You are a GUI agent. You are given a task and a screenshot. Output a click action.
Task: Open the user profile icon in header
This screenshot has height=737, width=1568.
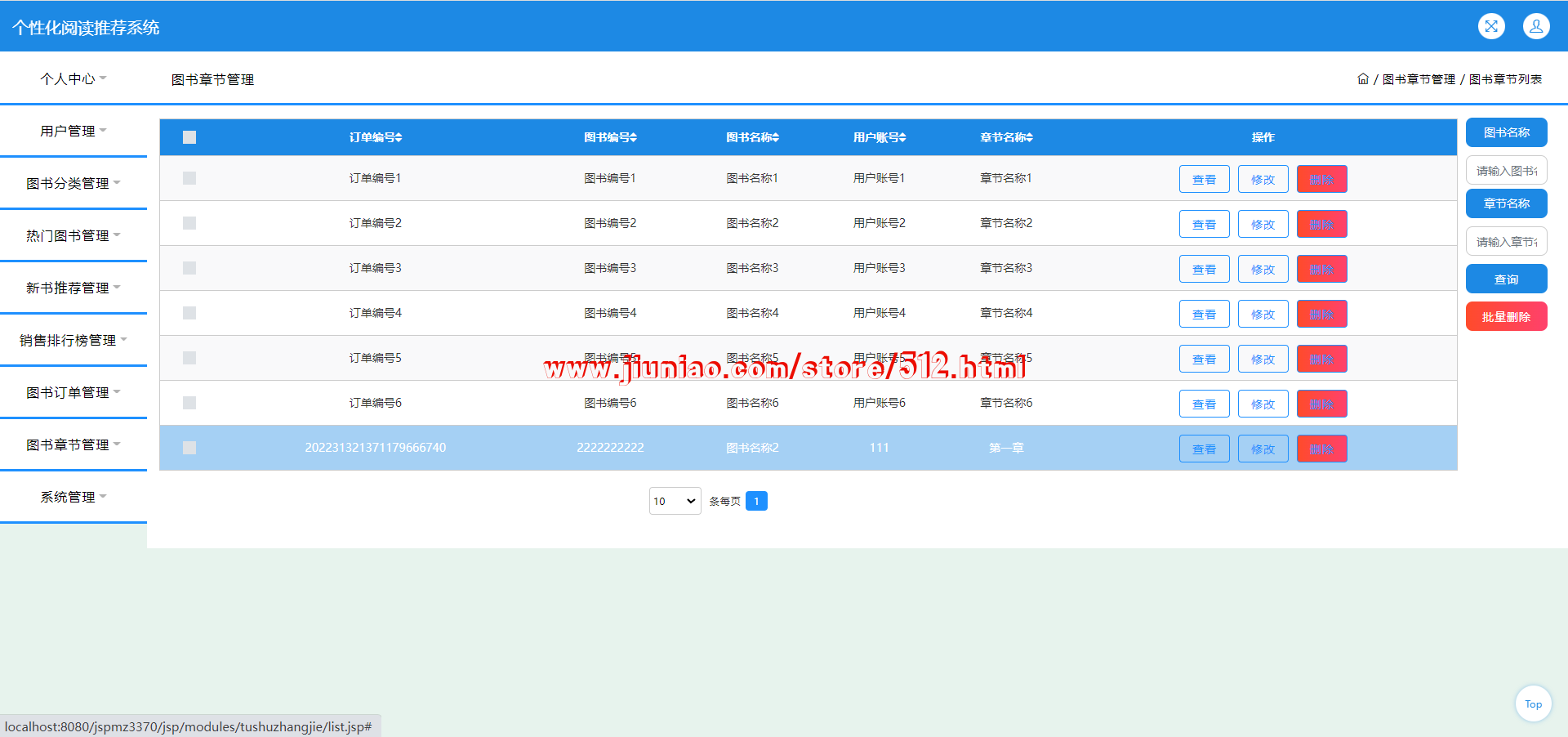tap(1535, 26)
